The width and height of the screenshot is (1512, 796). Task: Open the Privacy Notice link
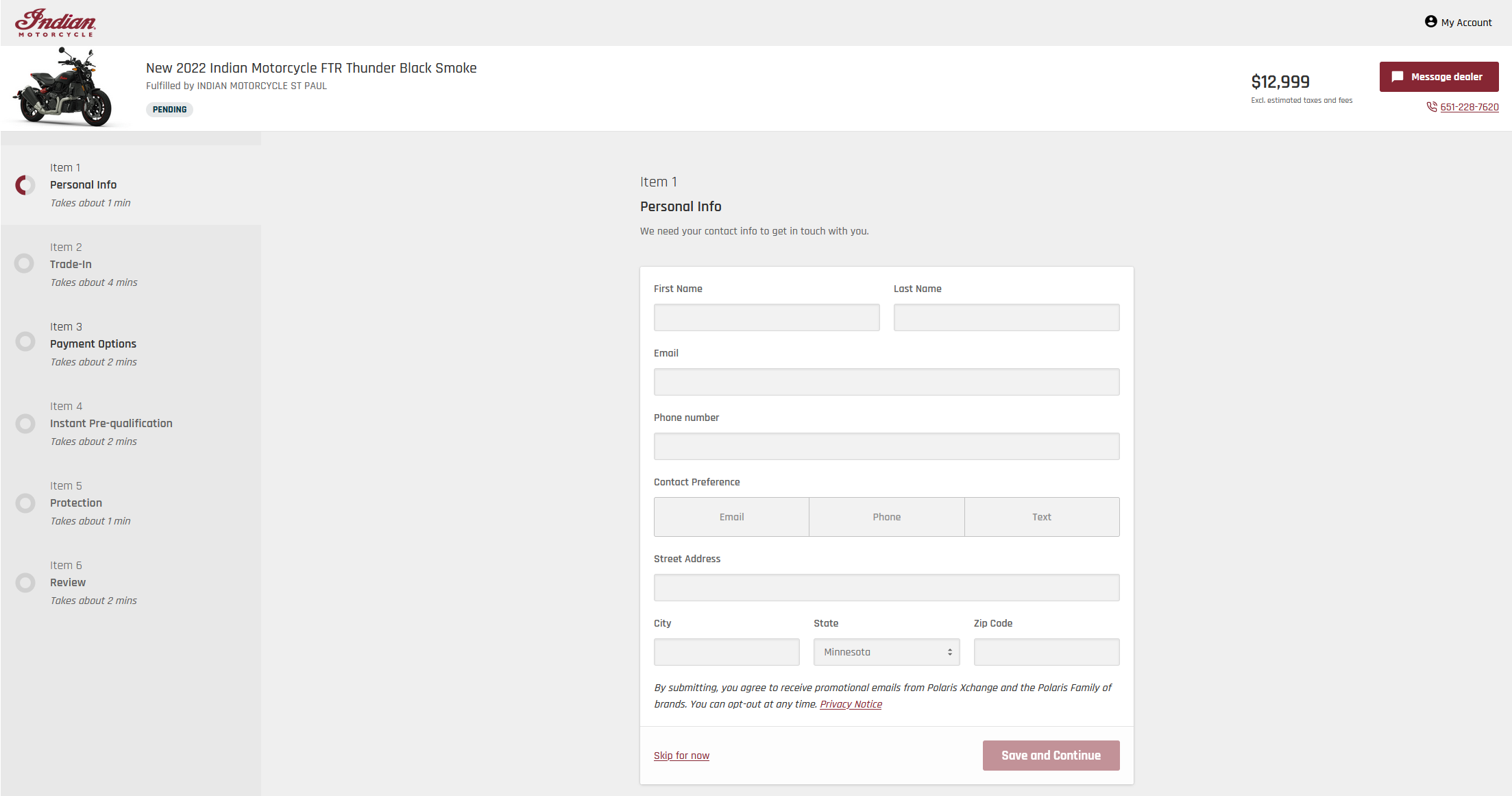pos(851,704)
